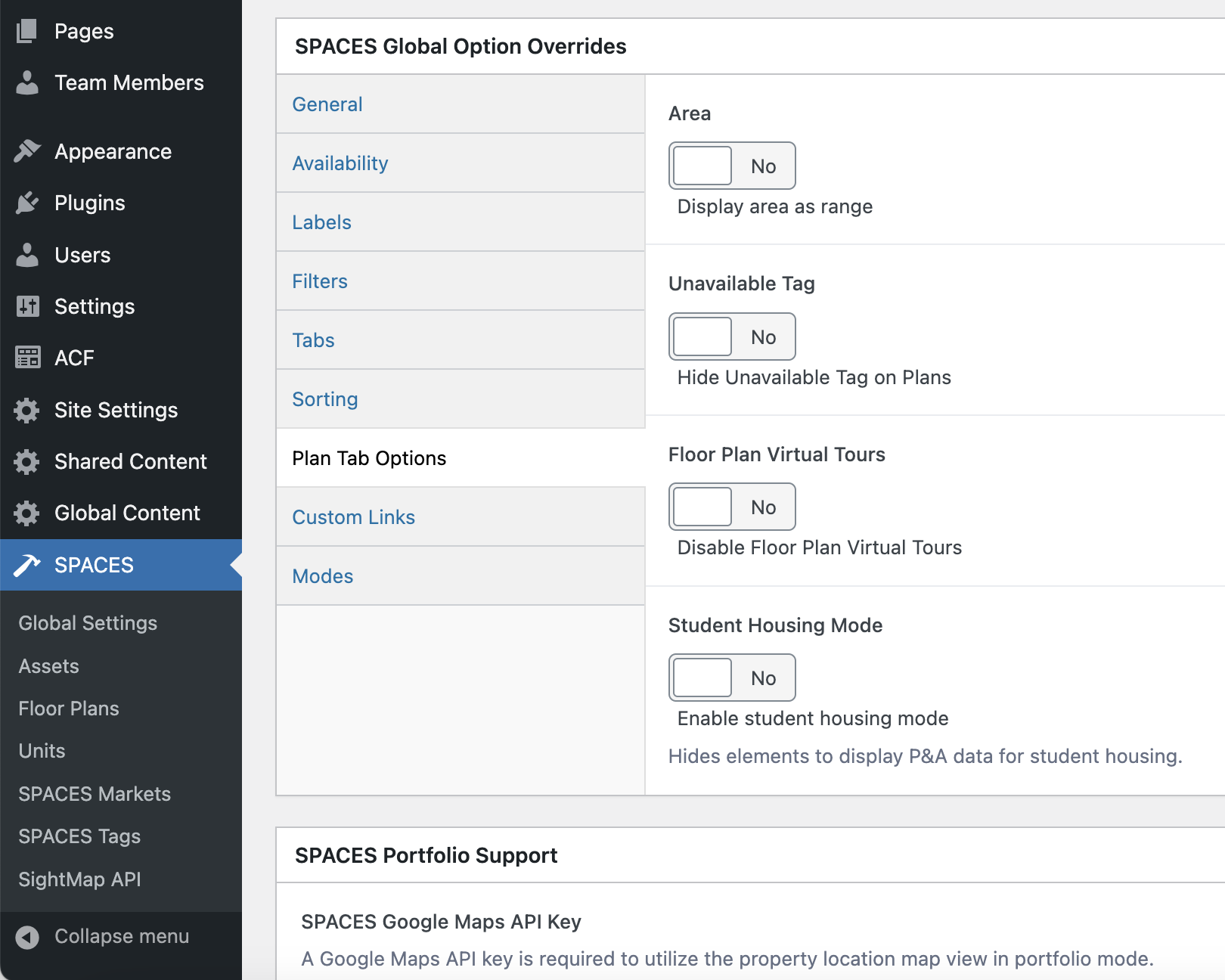Click 'Disable Floor Plan Virtual Tours' label

[820, 547]
